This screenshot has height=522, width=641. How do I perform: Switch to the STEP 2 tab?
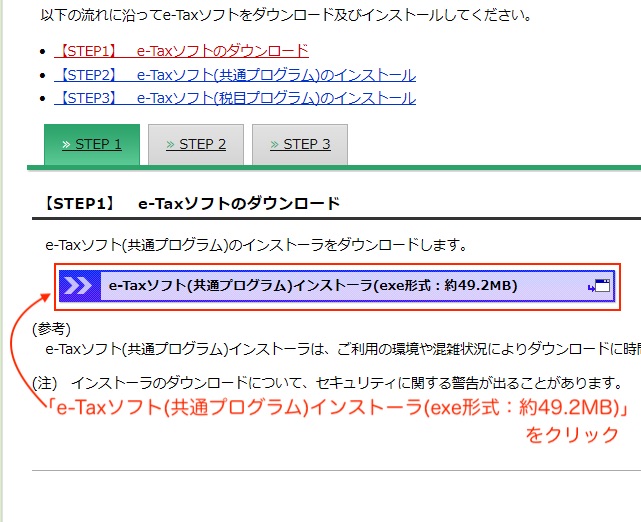196,144
